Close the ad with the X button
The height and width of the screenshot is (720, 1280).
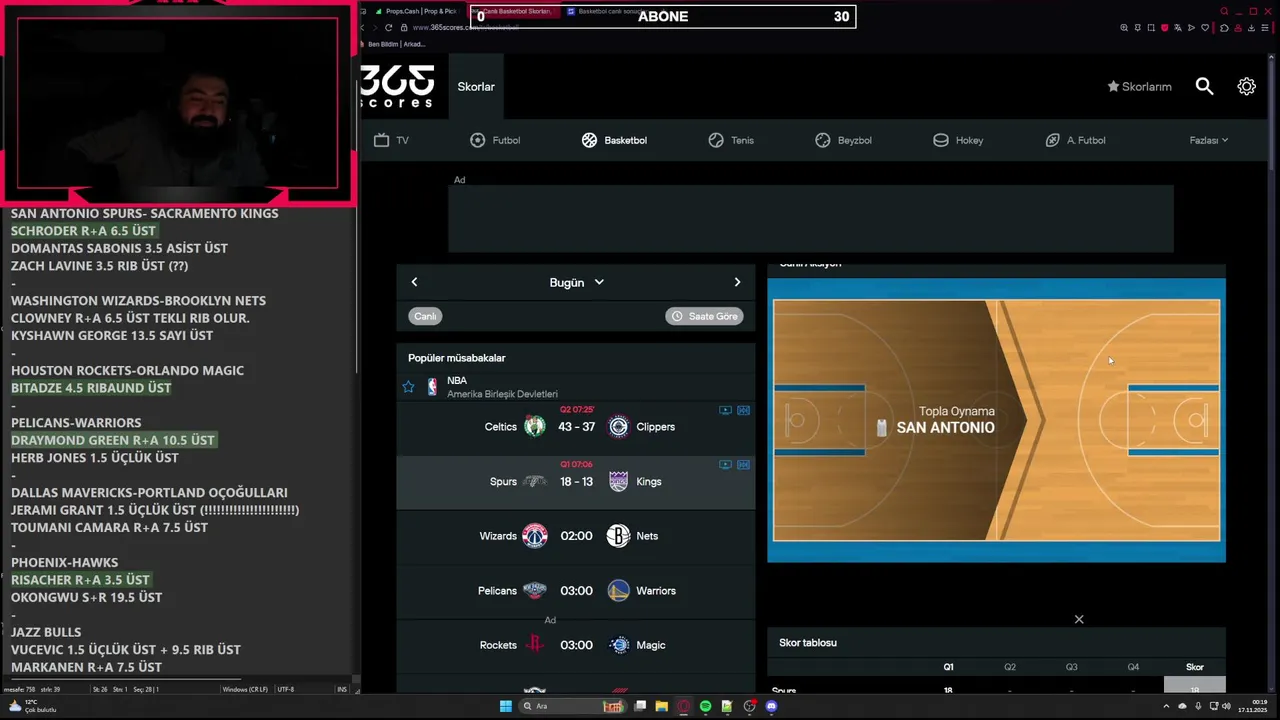(x=1079, y=620)
